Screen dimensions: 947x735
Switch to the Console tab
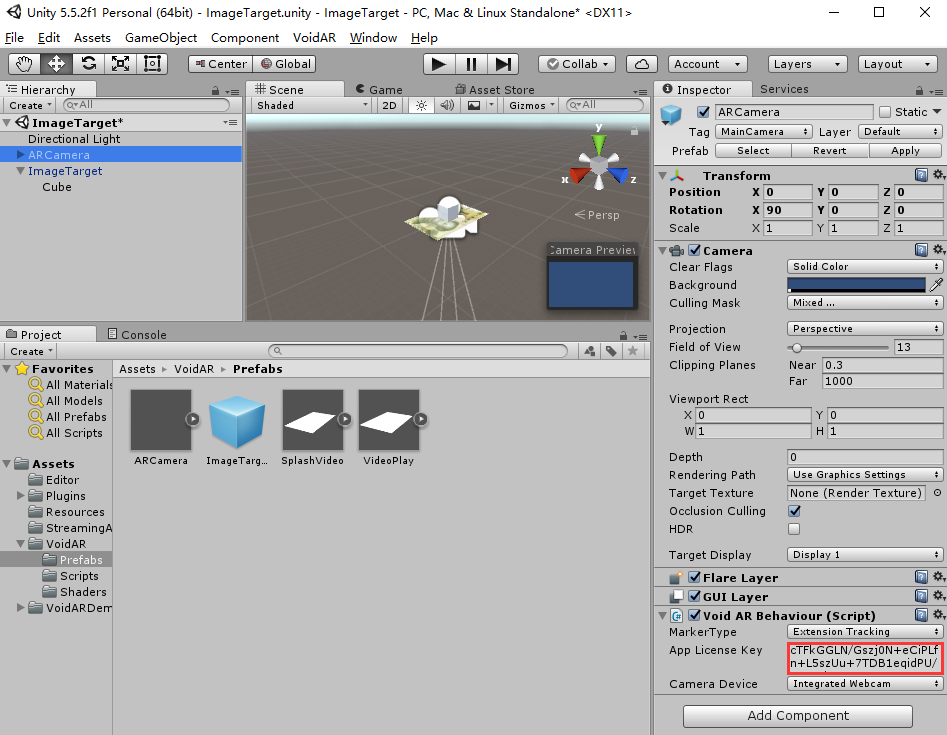click(x=136, y=334)
